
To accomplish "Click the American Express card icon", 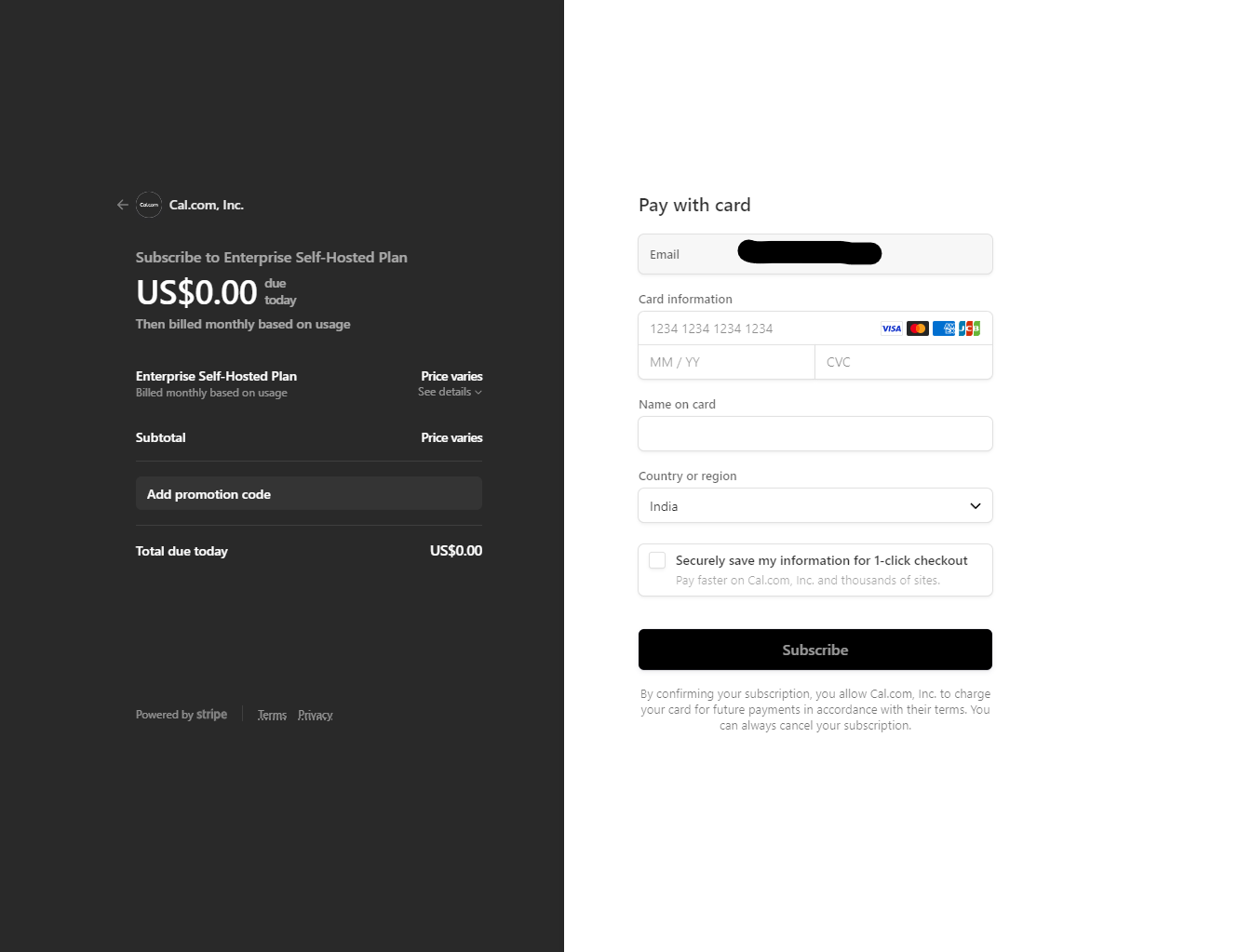I will coord(944,329).
